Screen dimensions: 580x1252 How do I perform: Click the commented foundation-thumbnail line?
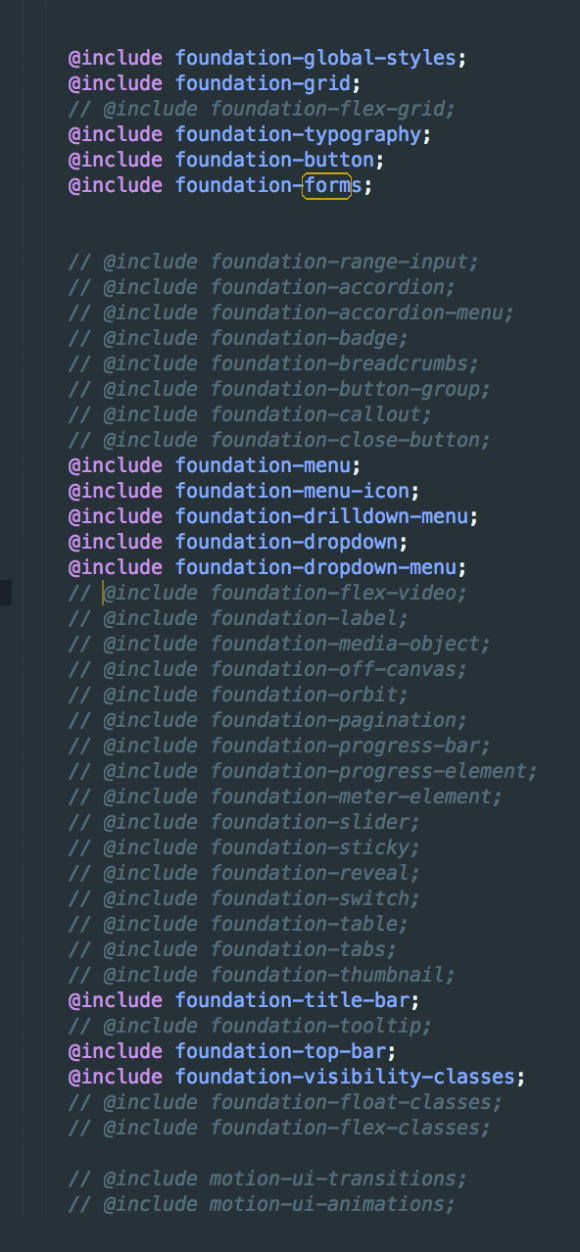262,975
